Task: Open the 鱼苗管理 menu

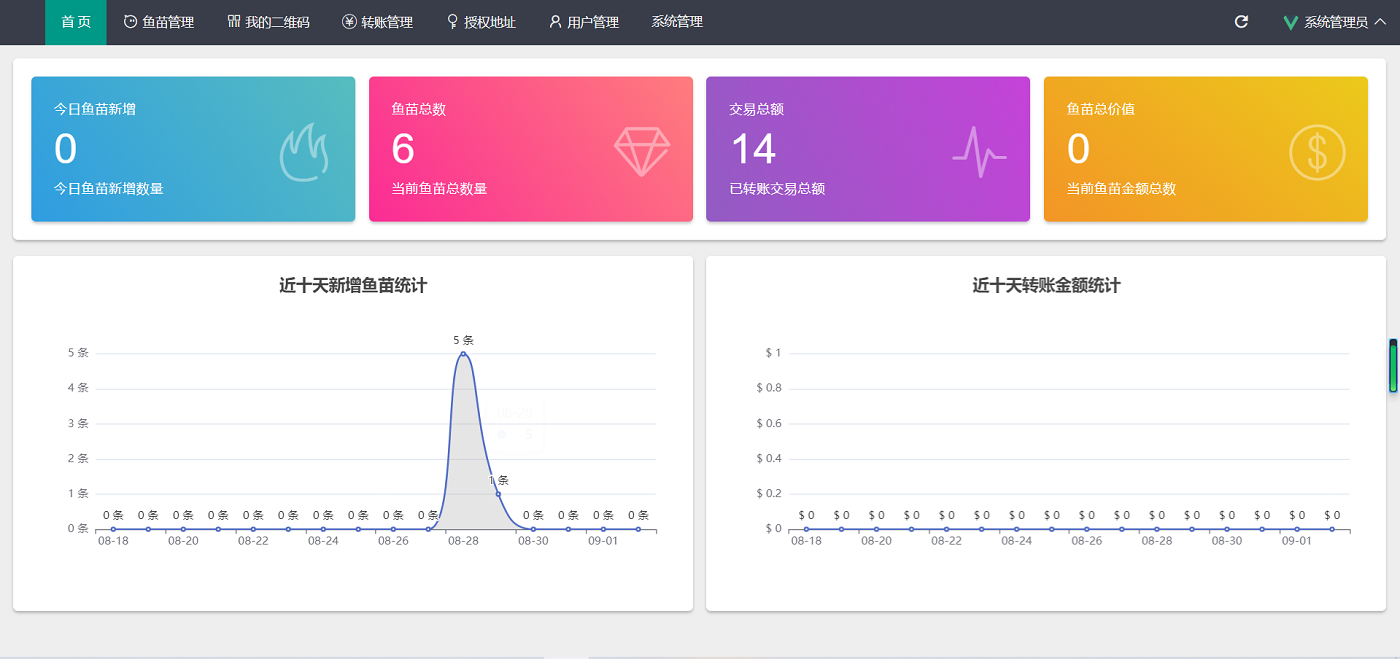Action: [x=159, y=22]
